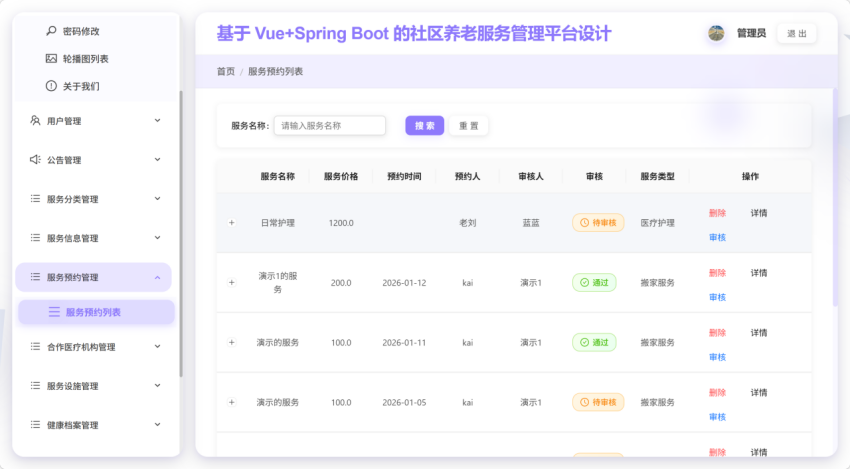Open the 关于我们 menu item
This screenshot has height=469, width=850.
pos(81,86)
